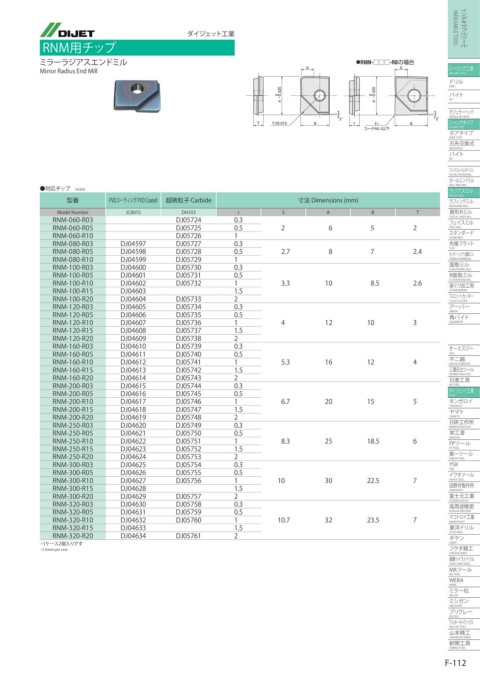Open the WEBA maker tab
Image resolution: width=480 pixels, height=677 pixels.
464,582
